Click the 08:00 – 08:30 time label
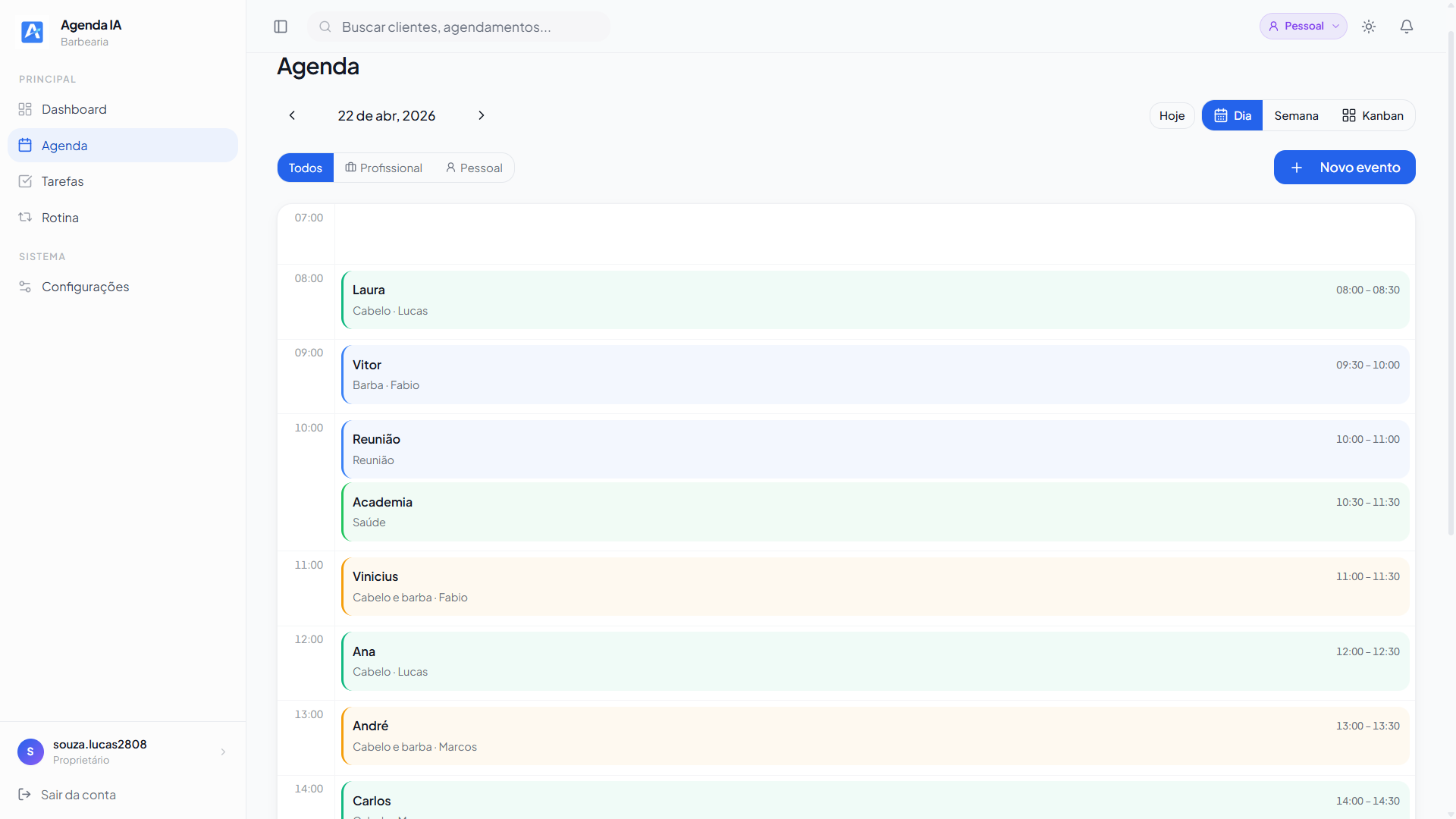Image resolution: width=1456 pixels, height=819 pixels. click(1368, 290)
